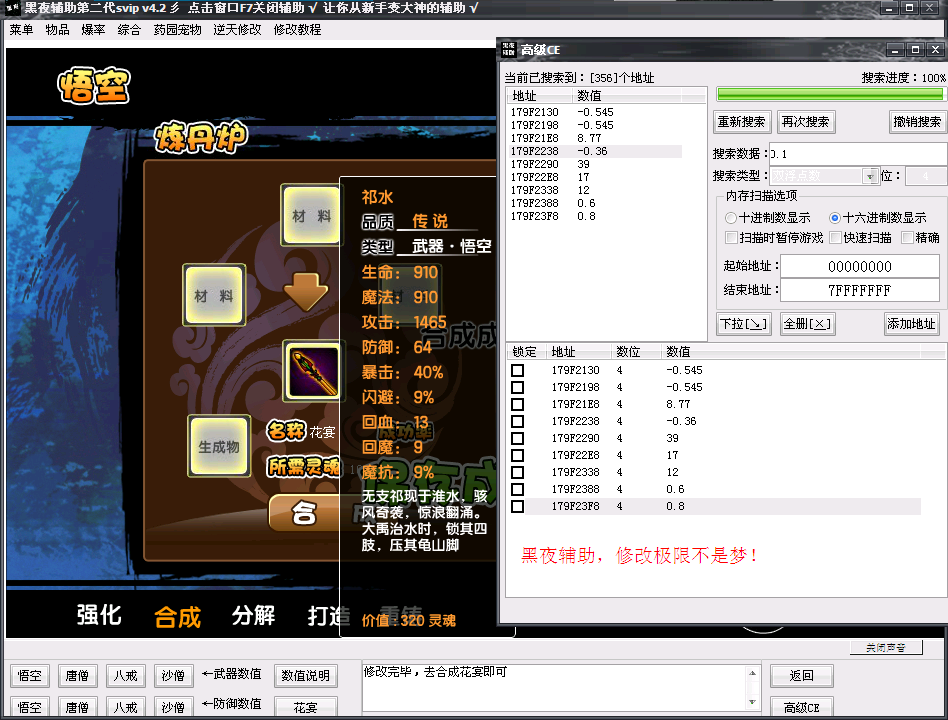948x720 pixels.
Task: Lock address 179F2130 checkbox
Action: pos(518,370)
